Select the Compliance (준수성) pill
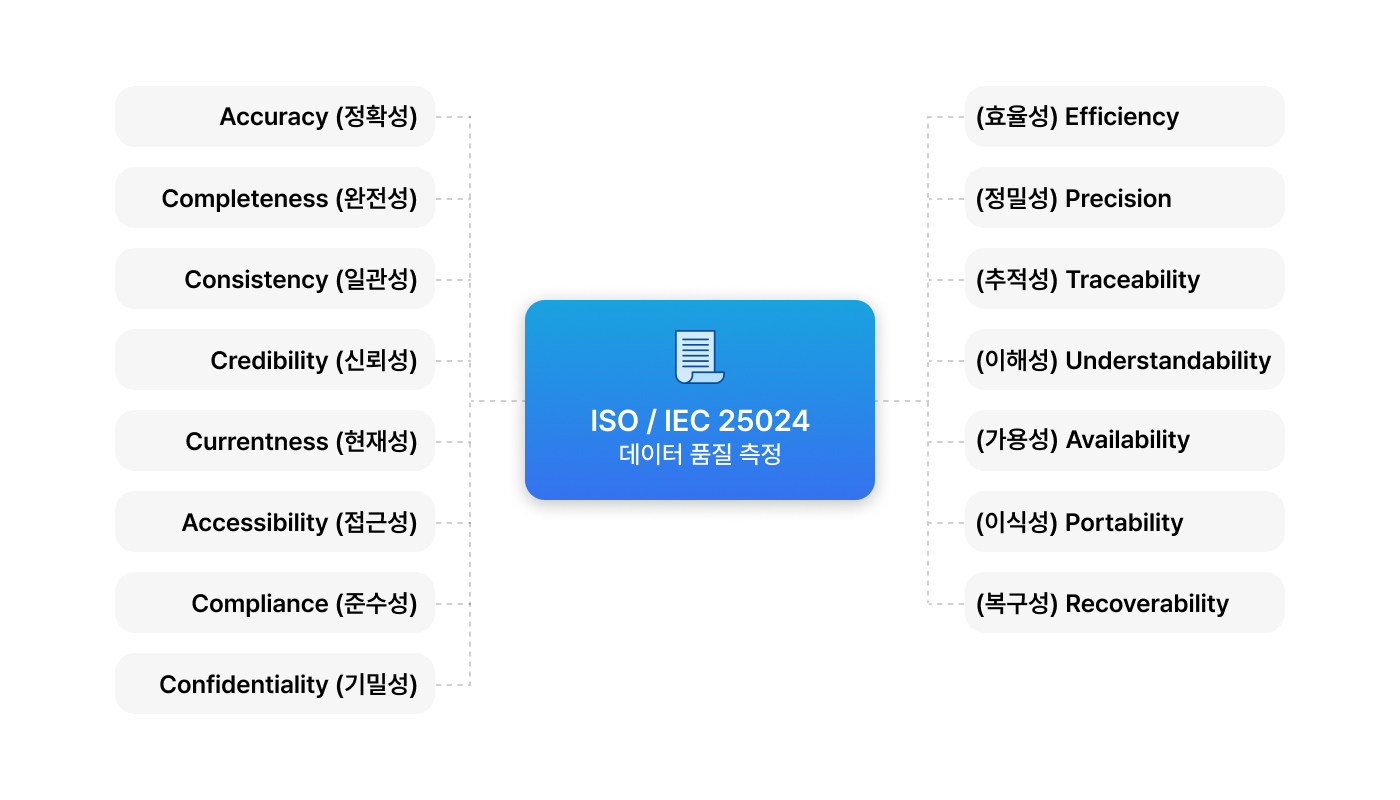This screenshot has height=800, width=1400. click(x=275, y=603)
